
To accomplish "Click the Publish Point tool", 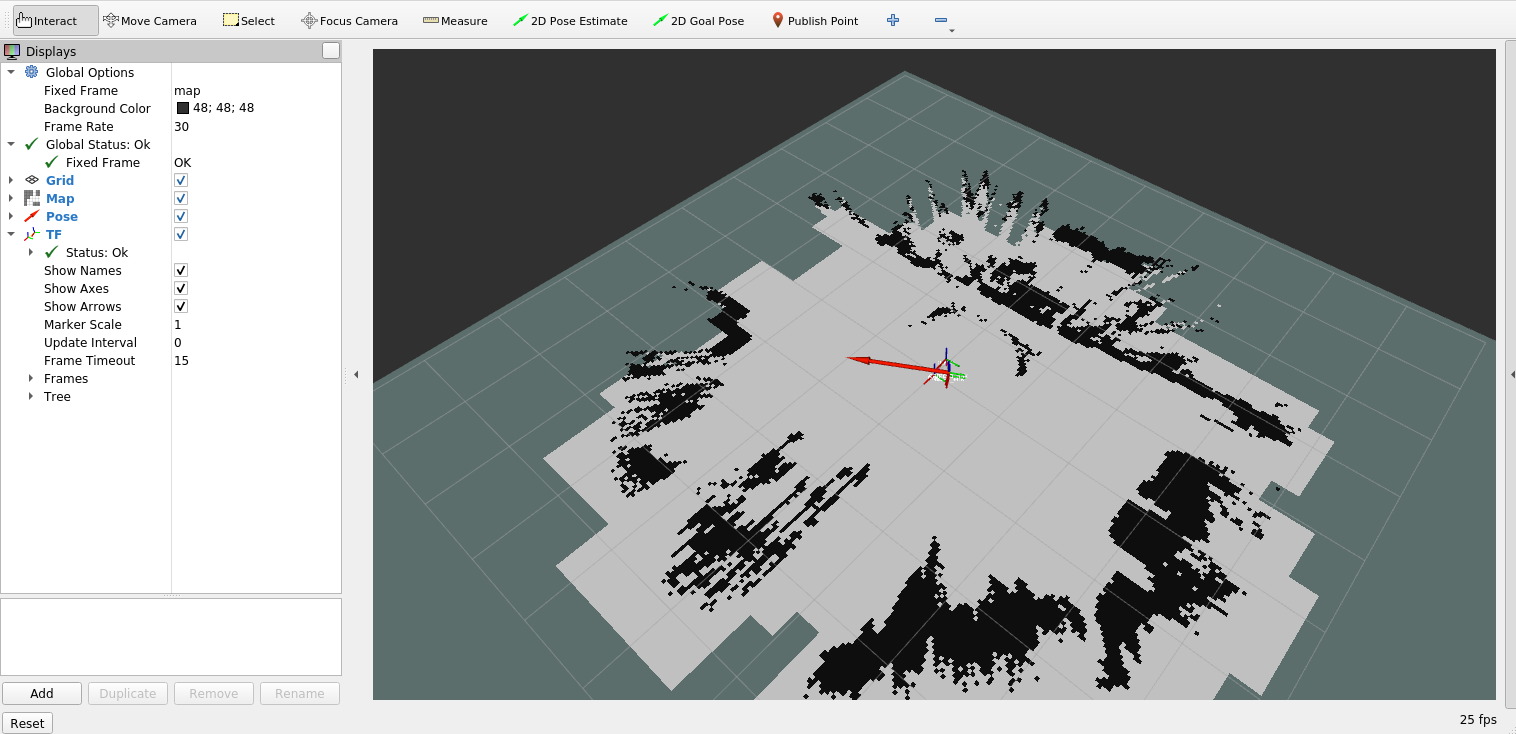I will coord(815,21).
